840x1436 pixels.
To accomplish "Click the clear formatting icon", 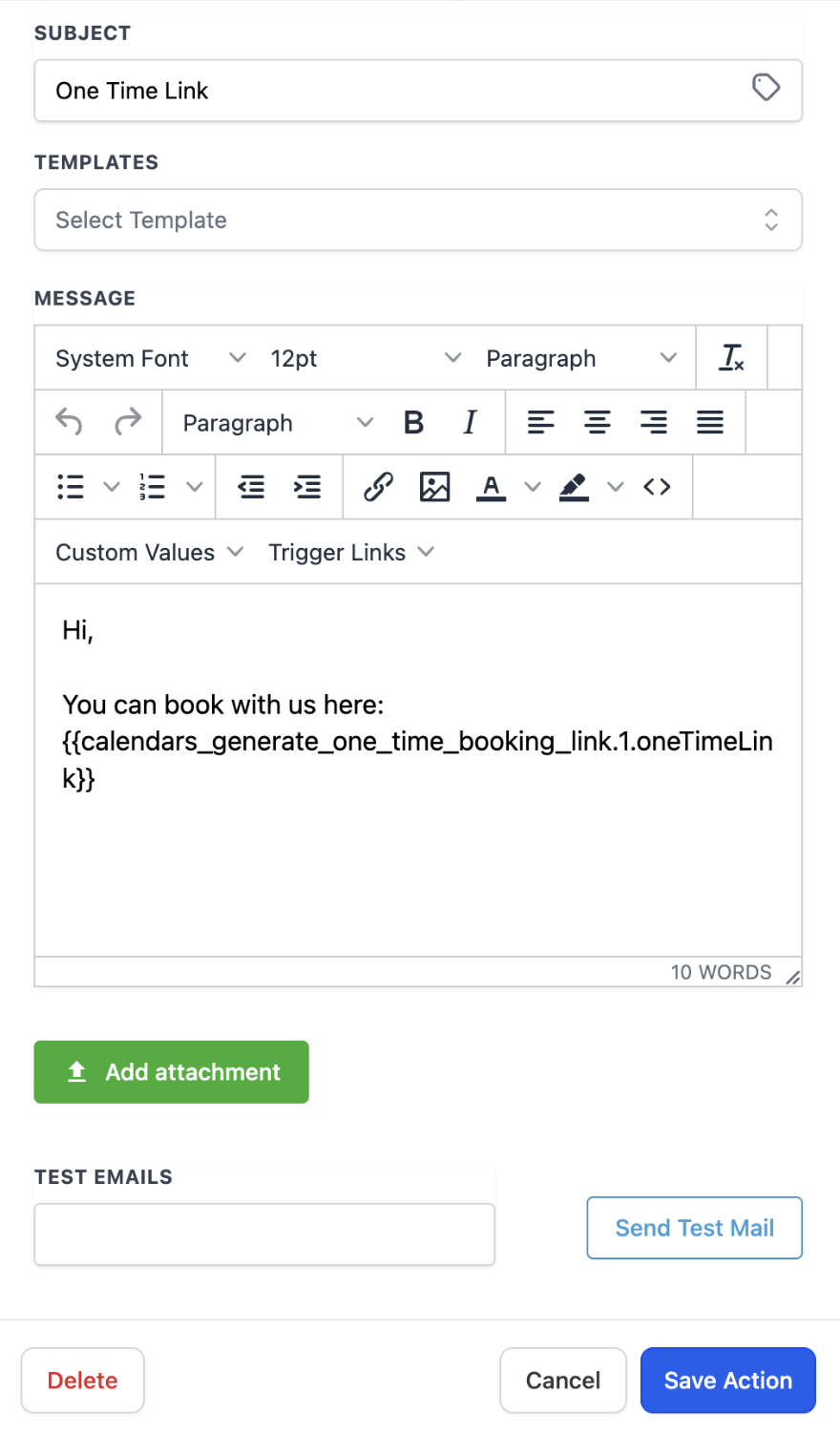I will coord(731,358).
